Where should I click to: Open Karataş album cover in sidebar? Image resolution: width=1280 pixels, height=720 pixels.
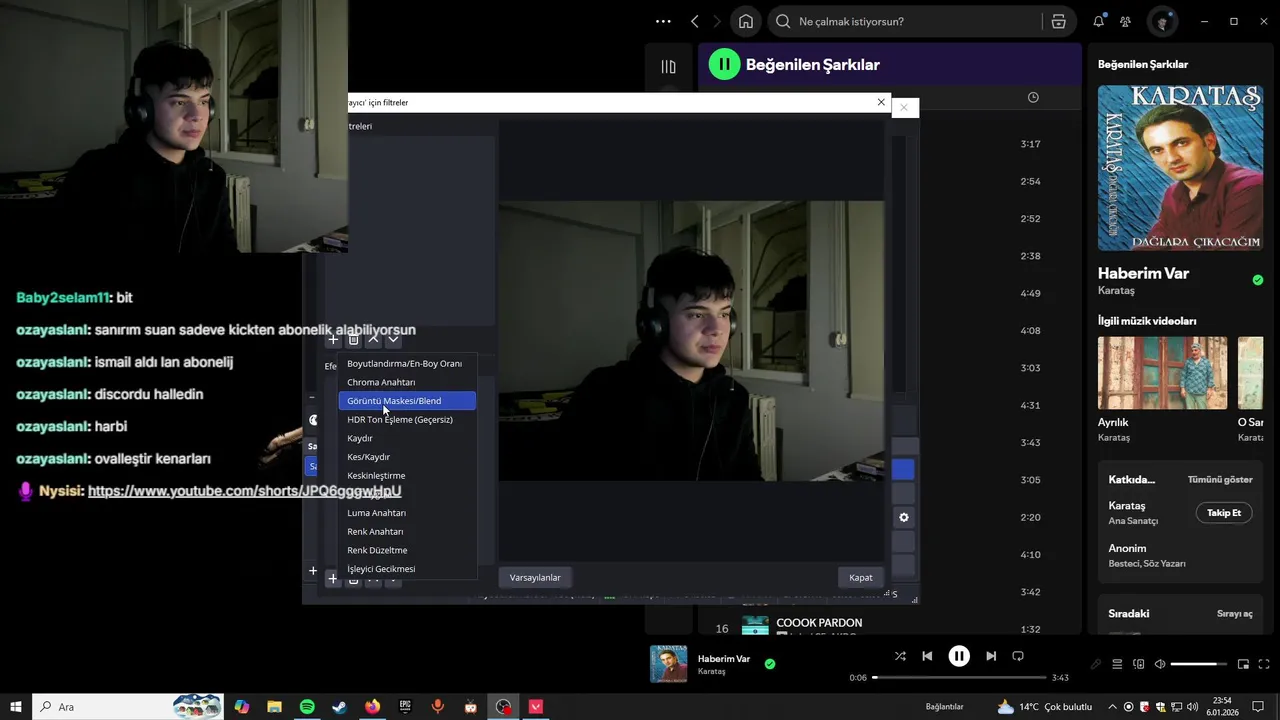pos(1180,167)
